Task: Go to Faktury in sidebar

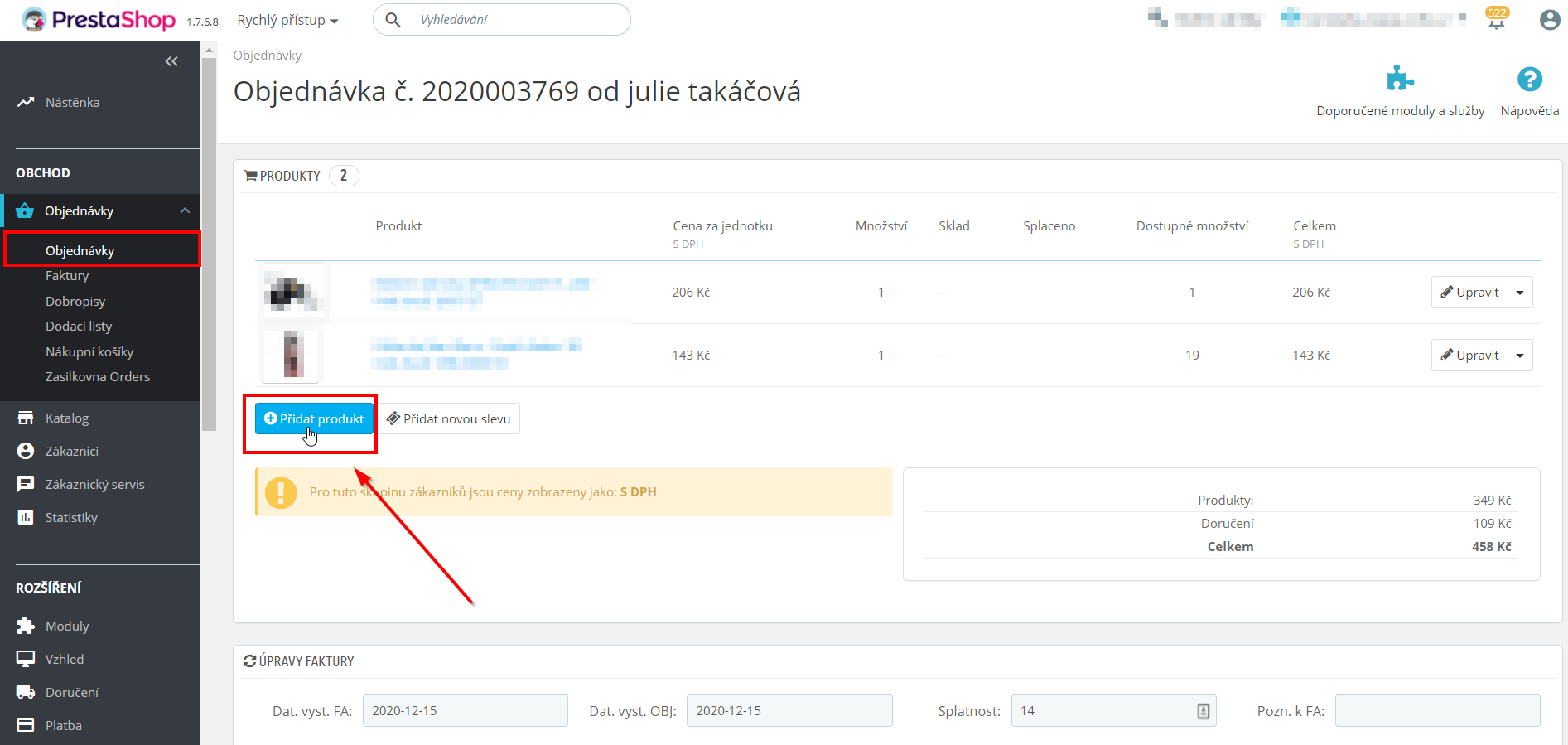Action: (x=67, y=275)
